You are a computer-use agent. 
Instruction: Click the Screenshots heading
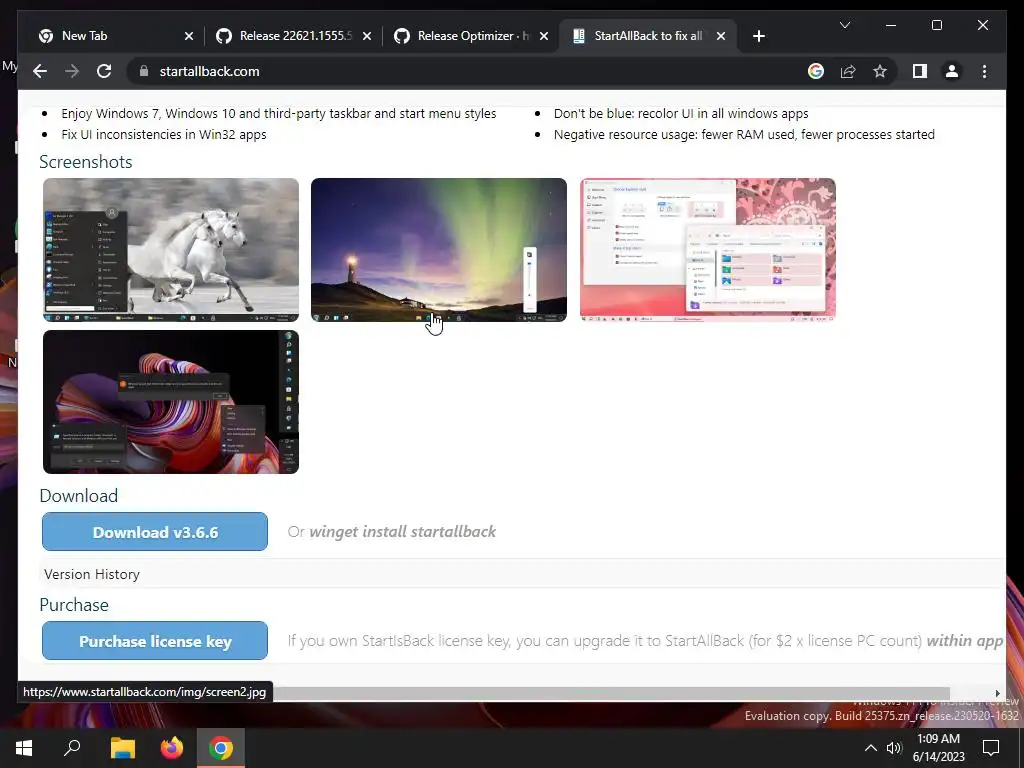[x=86, y=162]
